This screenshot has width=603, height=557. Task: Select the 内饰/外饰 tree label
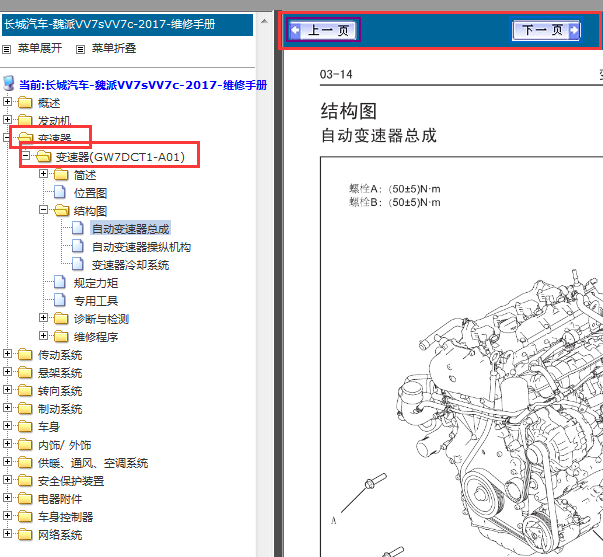[x=64, y=445]
